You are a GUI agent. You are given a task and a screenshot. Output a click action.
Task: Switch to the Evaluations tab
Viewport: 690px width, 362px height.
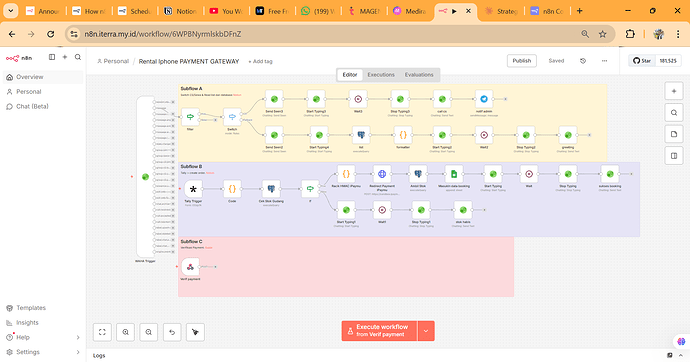pyautogui.click(x=419, y=75)
